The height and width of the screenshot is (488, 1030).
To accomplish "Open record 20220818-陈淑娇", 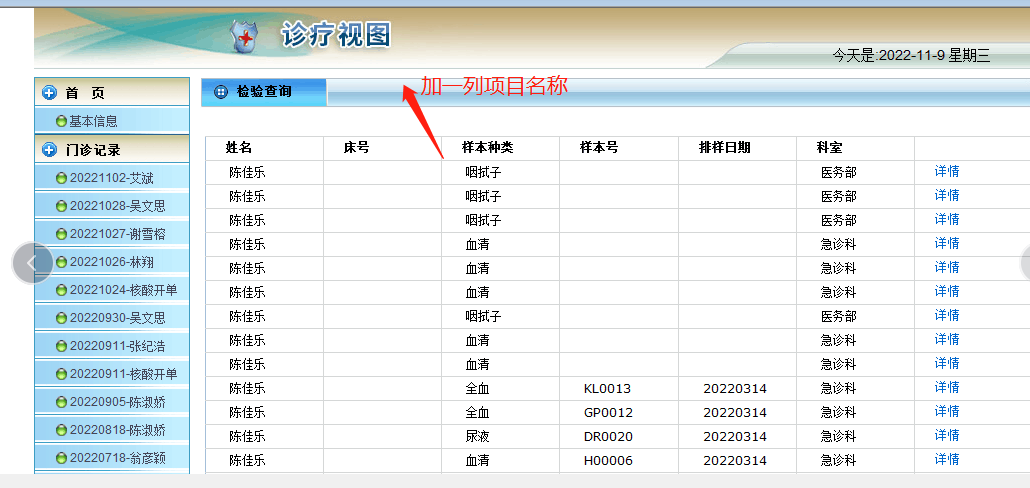I will click(x=118, y=430).
